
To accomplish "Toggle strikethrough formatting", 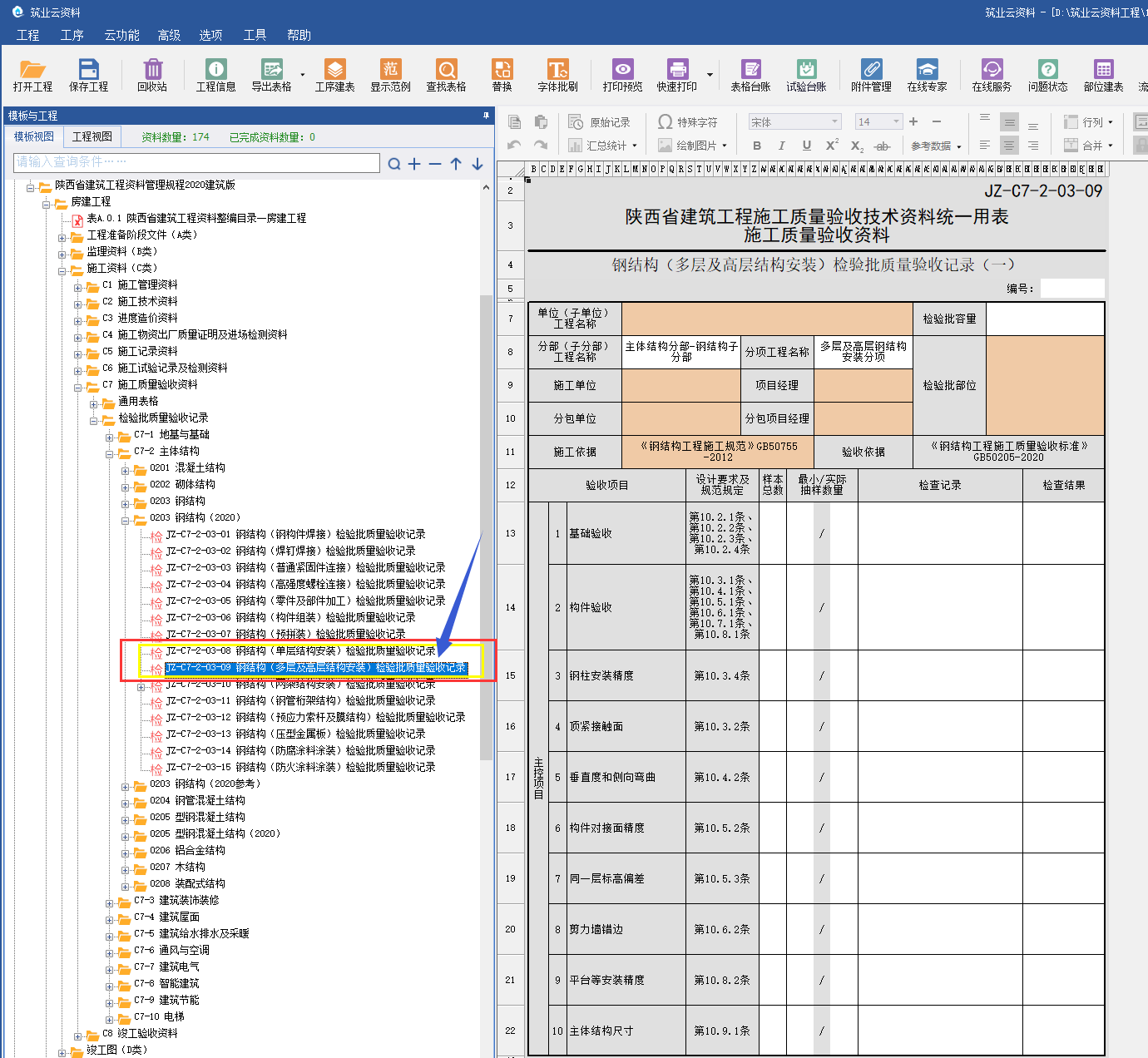I will click(x=883, y=146).
